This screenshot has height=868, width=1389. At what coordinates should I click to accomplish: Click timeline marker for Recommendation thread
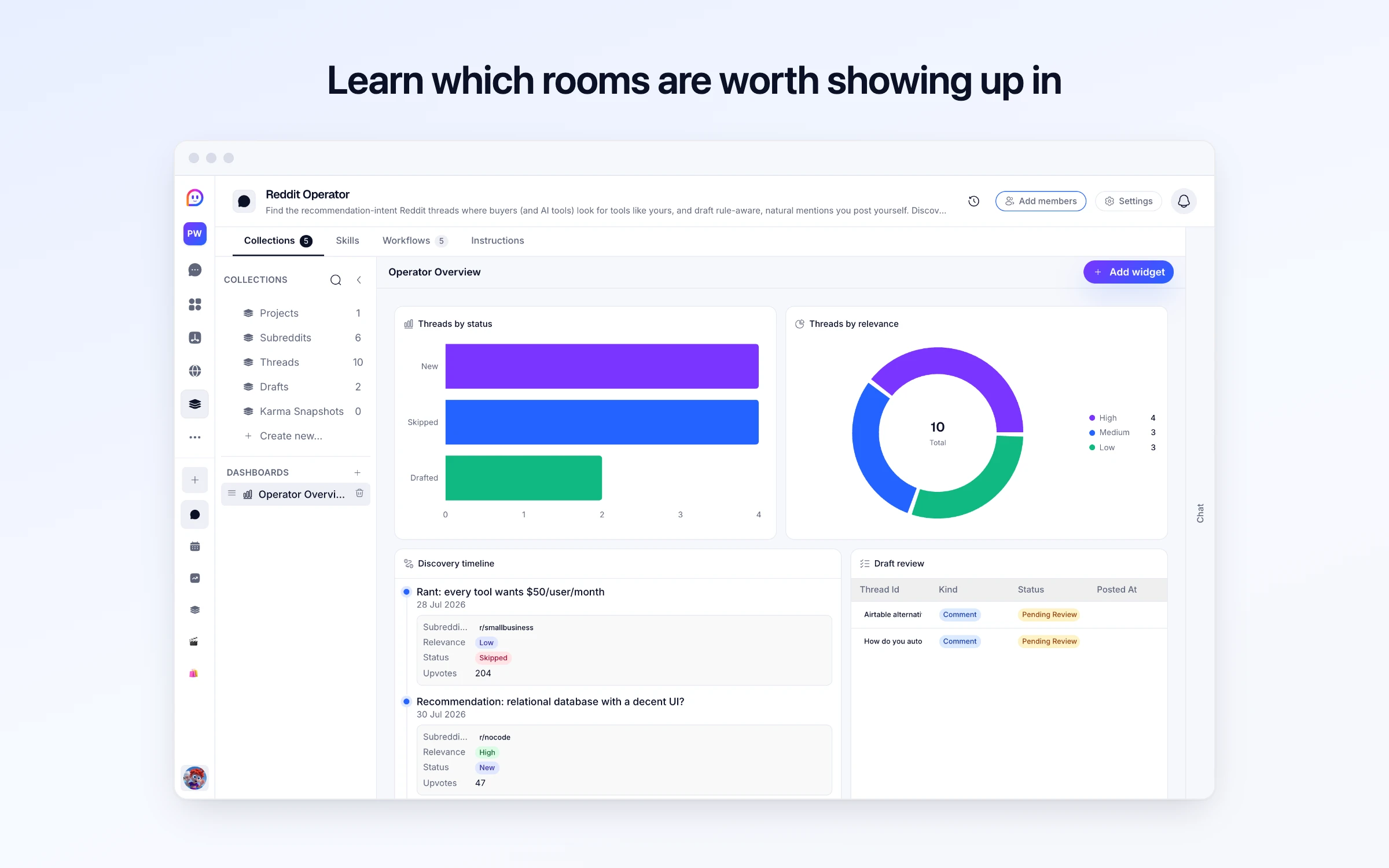tap(406, 701)
